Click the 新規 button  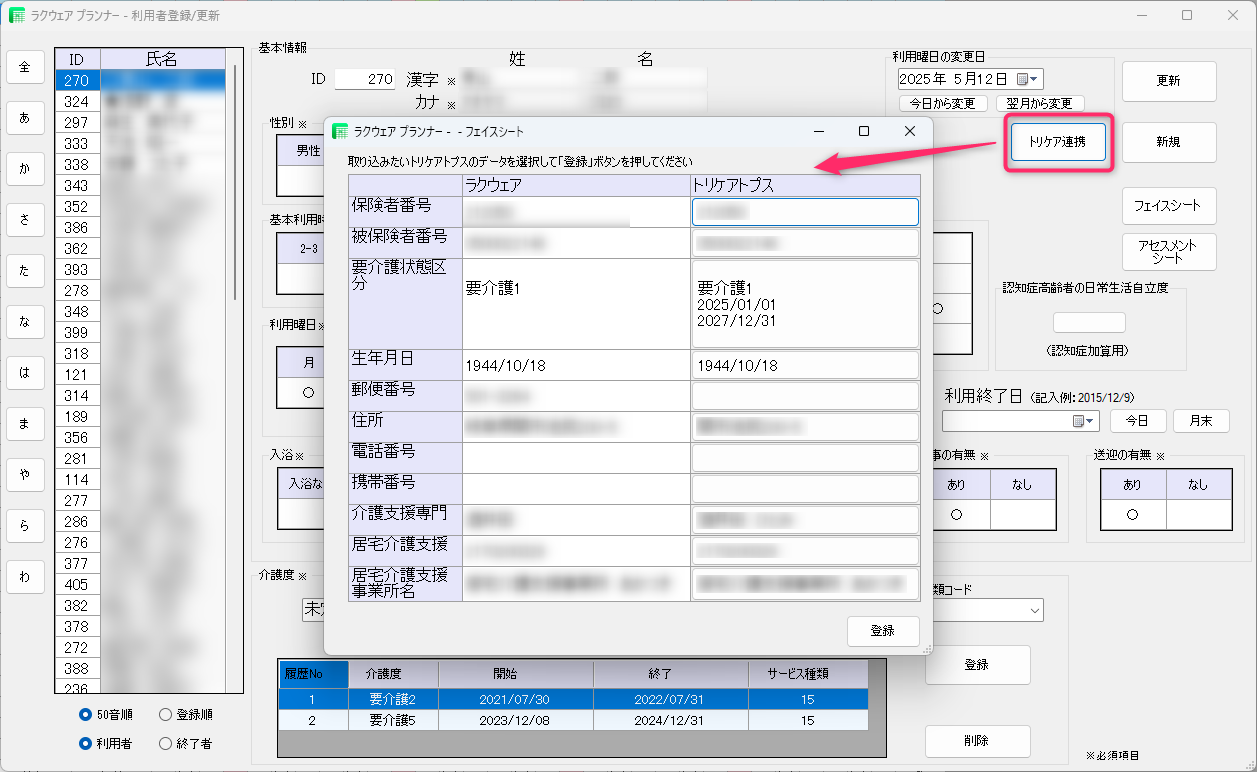(1169, 142)
